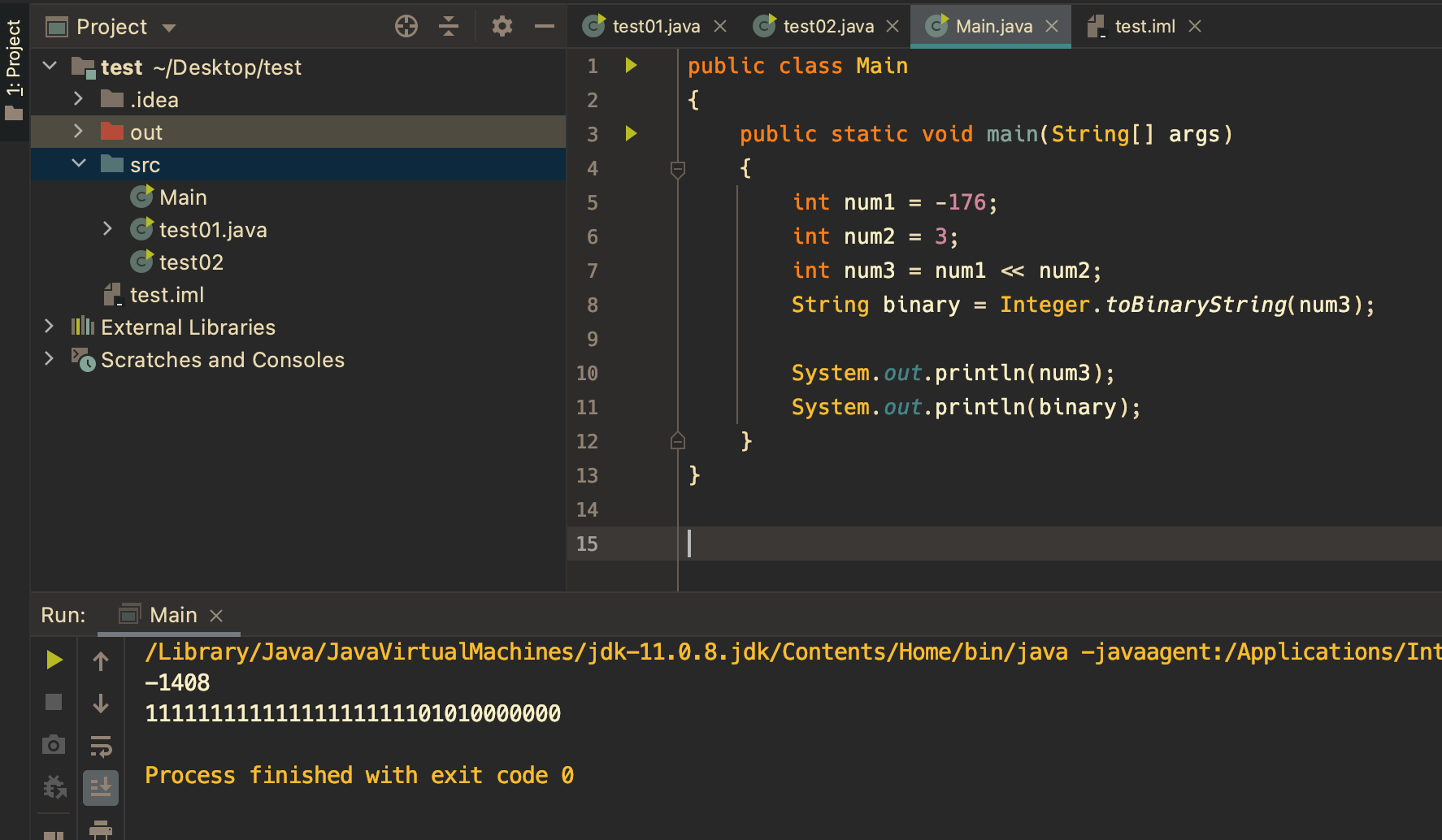
Task: Switch to the test01.java editor tab
Action: (x=656, y=26)
